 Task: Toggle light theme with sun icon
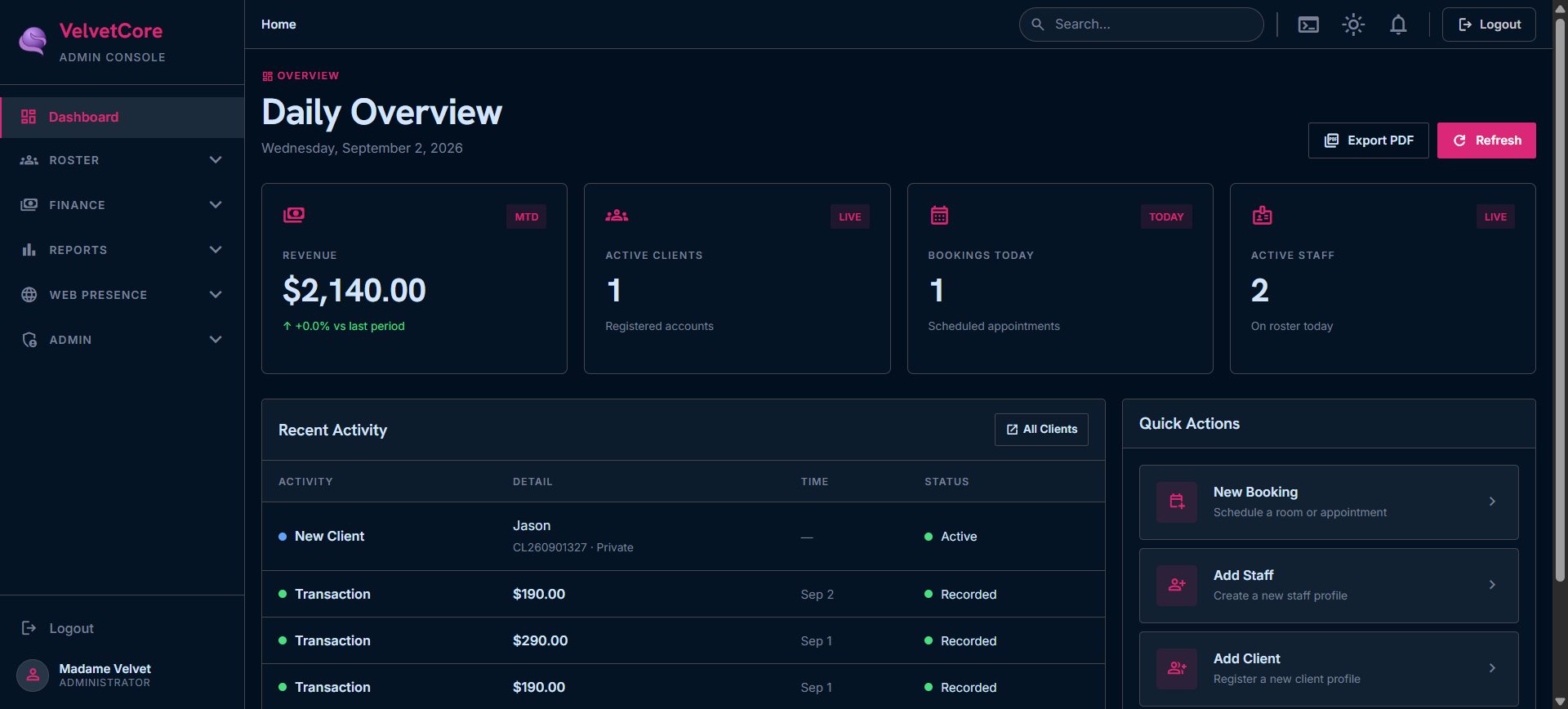1353,25
